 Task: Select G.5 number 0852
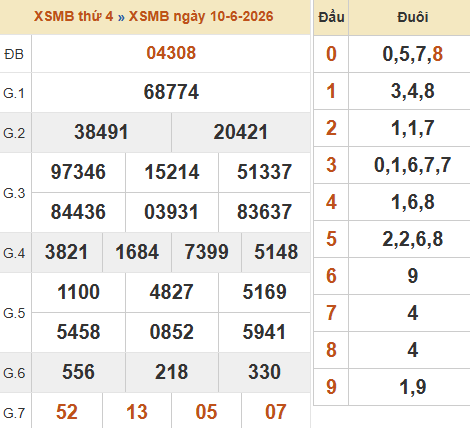tap(171, 332)
